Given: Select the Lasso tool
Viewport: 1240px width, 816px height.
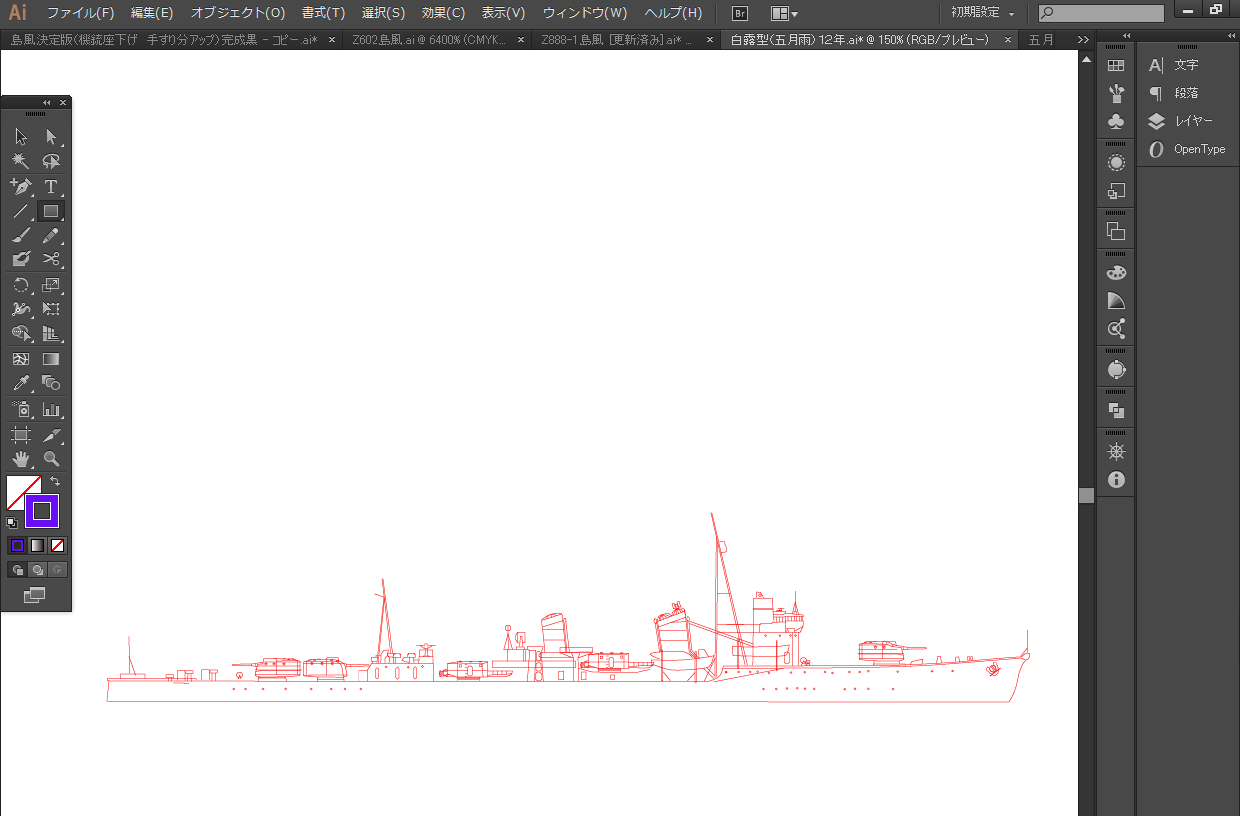Looking at the screenshot, I should (51, 161).
